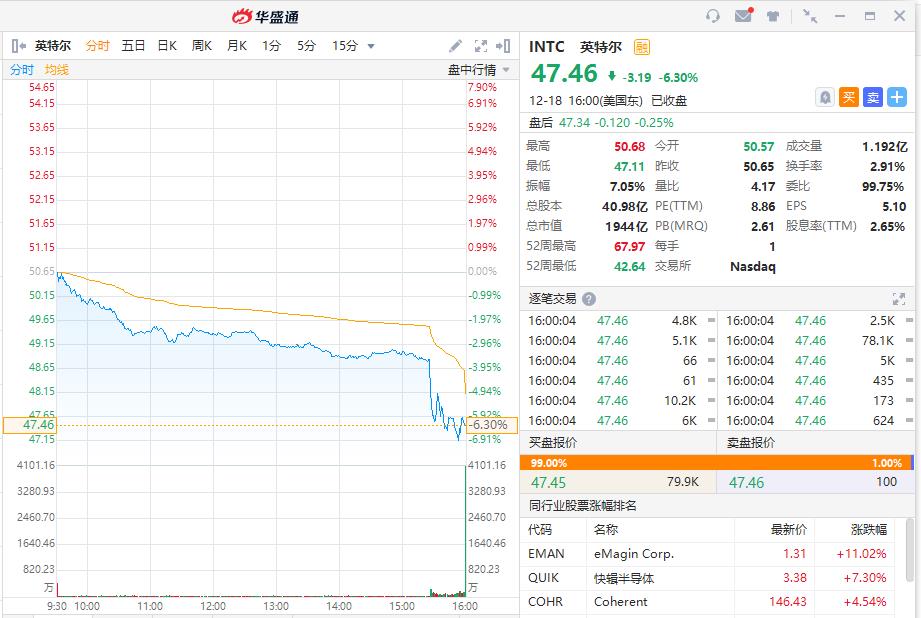
Task: Toggle the 均线 average line legend
Action: click(x=57, y=70)
